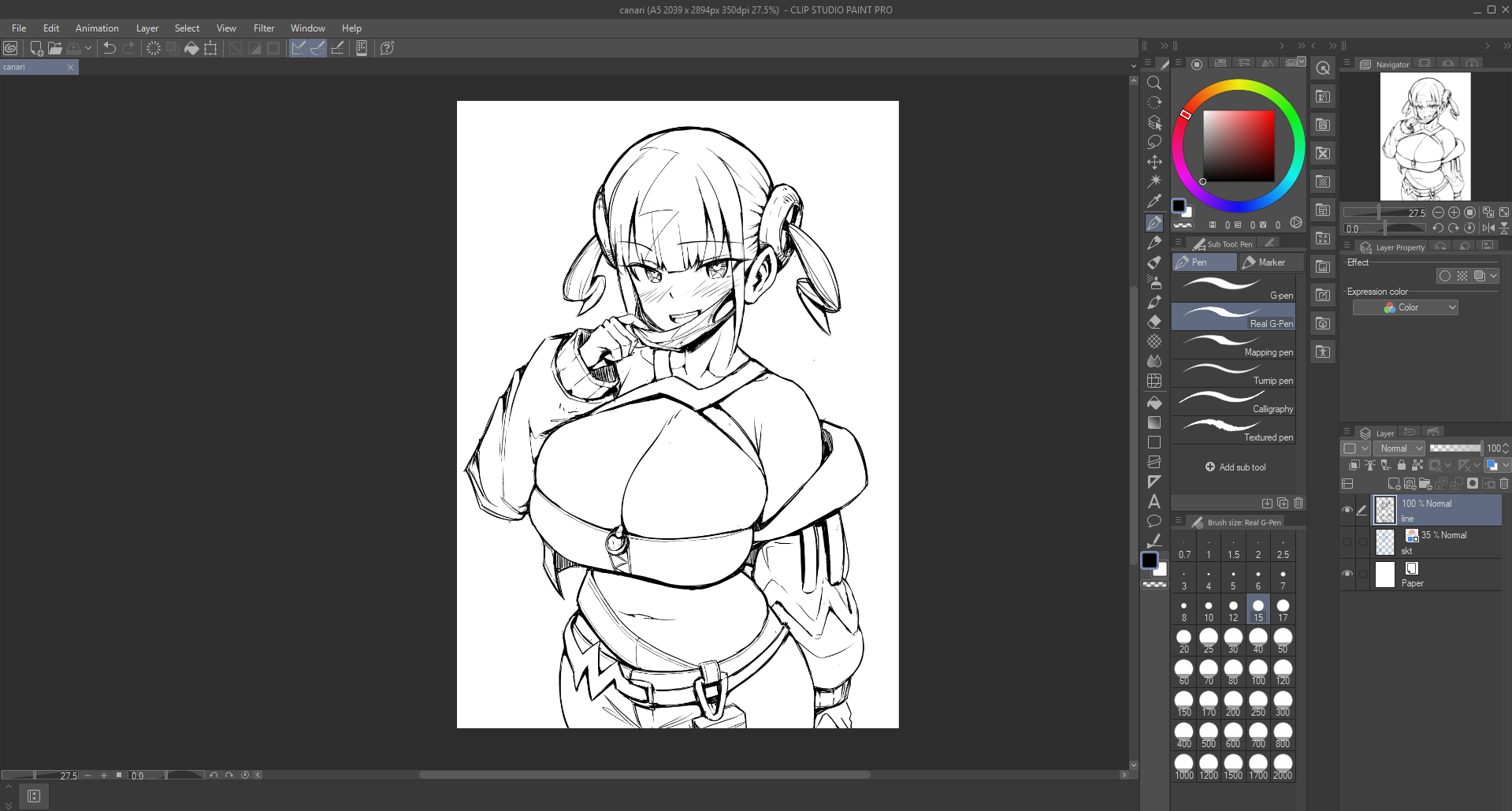Toggle Clip to Layer Below
Screen dimensions: 1512x811
point(1354,465)
